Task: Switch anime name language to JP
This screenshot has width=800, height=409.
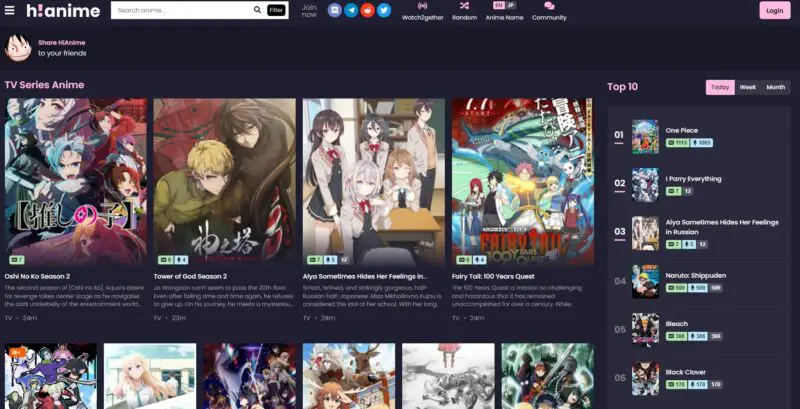Action: point(512,5)
